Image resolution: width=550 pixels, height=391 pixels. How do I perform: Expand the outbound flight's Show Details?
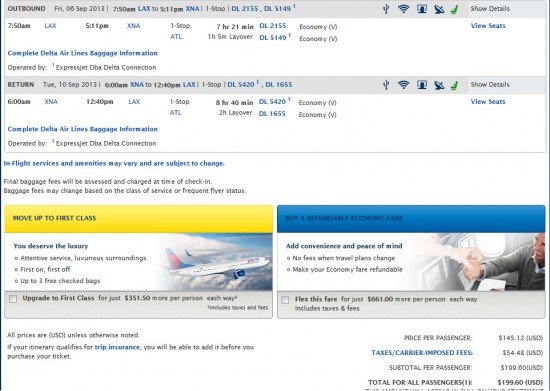490,8
